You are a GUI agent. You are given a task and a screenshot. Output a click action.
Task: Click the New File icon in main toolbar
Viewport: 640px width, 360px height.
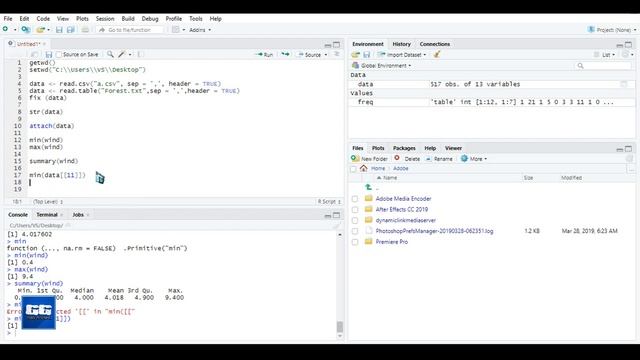[x=5, y=29]
